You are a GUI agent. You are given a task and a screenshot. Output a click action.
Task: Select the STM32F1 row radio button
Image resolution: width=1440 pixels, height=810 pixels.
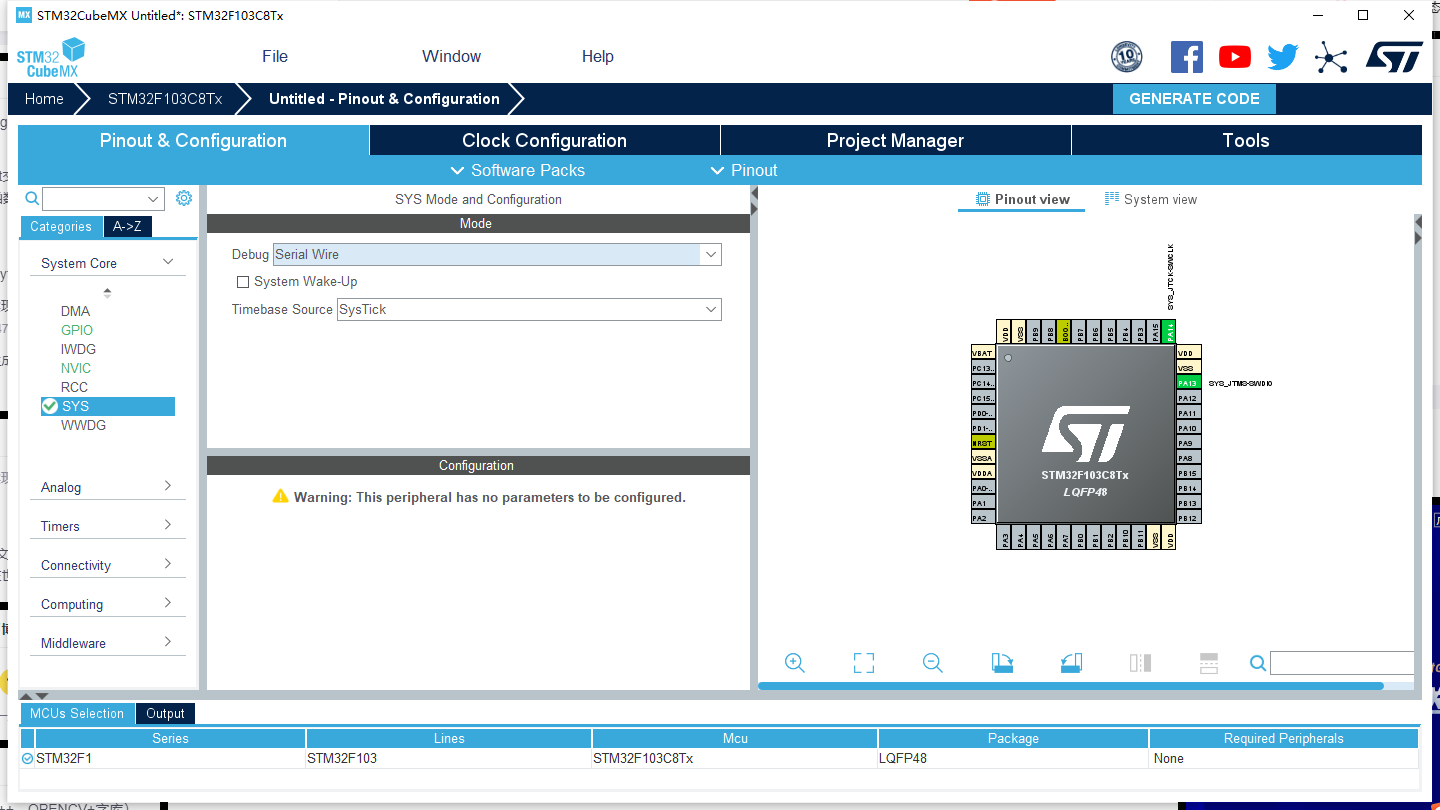click(x=27, y=759)
